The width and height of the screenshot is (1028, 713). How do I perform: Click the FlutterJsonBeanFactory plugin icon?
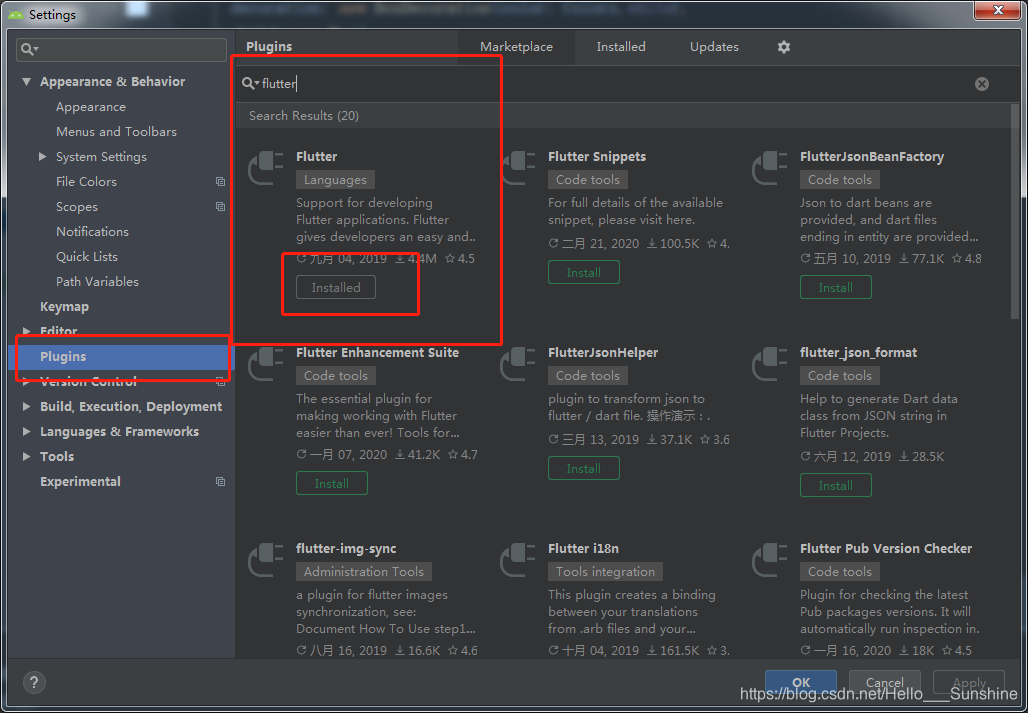coord(769,169)
